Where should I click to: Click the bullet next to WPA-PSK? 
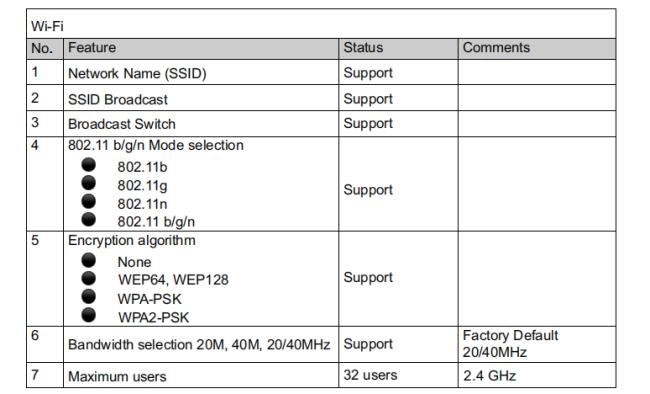point(88,297)
